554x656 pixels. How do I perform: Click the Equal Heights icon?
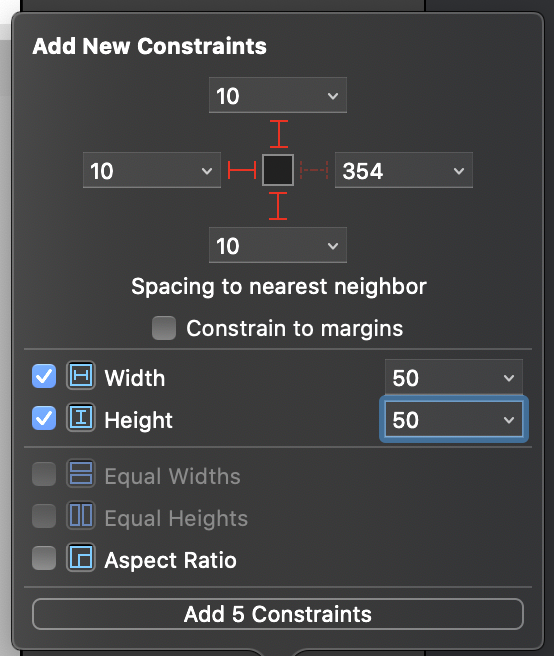(x=81, y=515)
